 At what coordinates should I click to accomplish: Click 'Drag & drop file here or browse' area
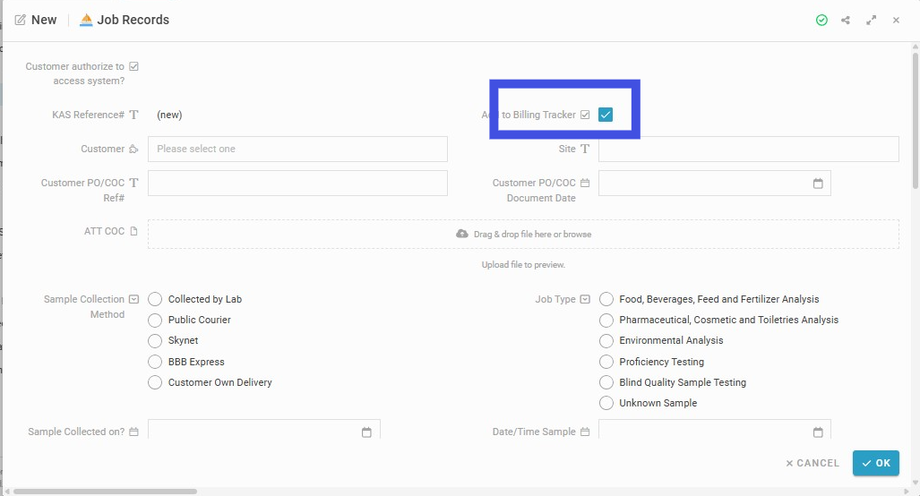point(523,234)
